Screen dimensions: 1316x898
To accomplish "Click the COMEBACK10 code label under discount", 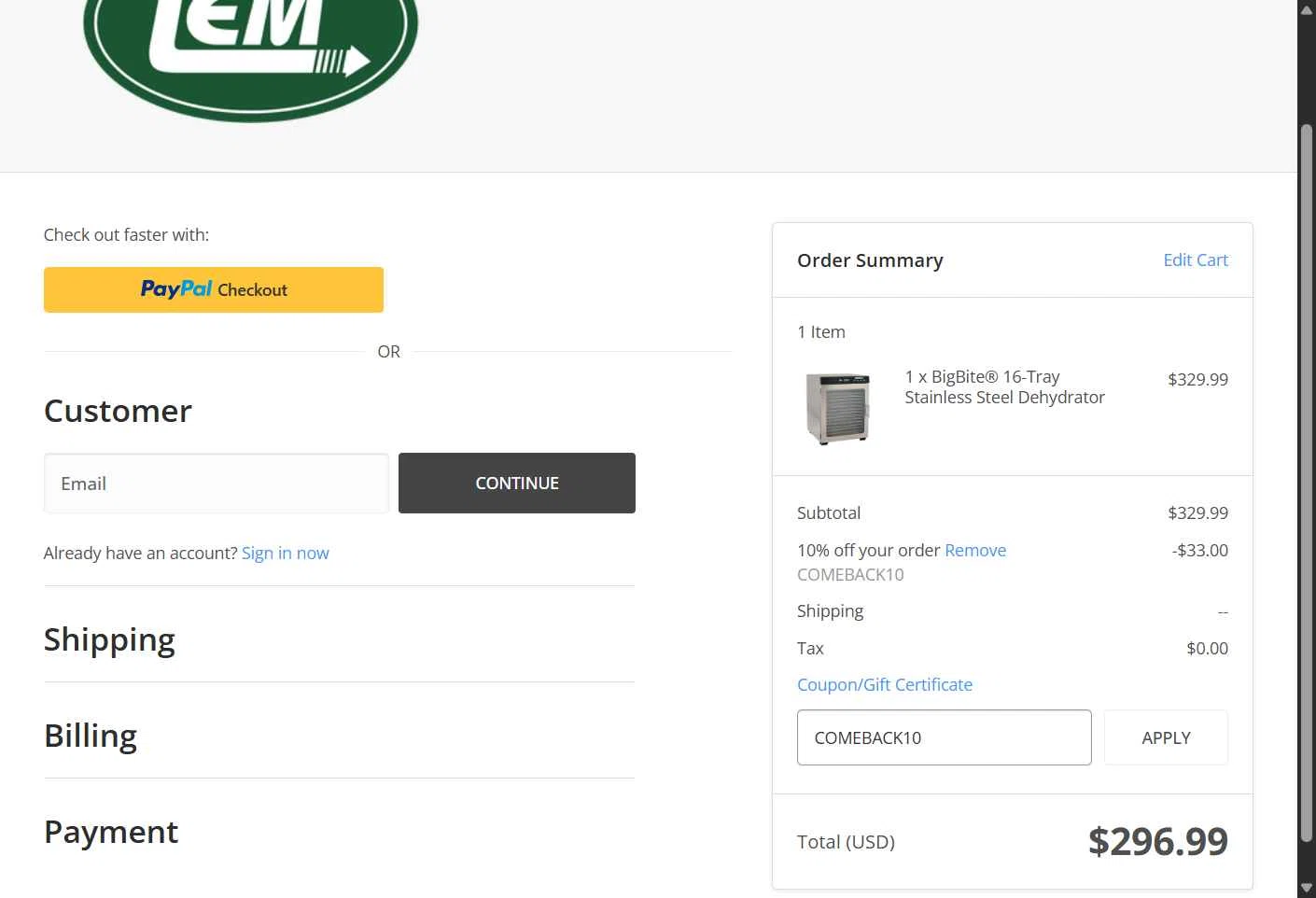I will [x=850, y=574].
